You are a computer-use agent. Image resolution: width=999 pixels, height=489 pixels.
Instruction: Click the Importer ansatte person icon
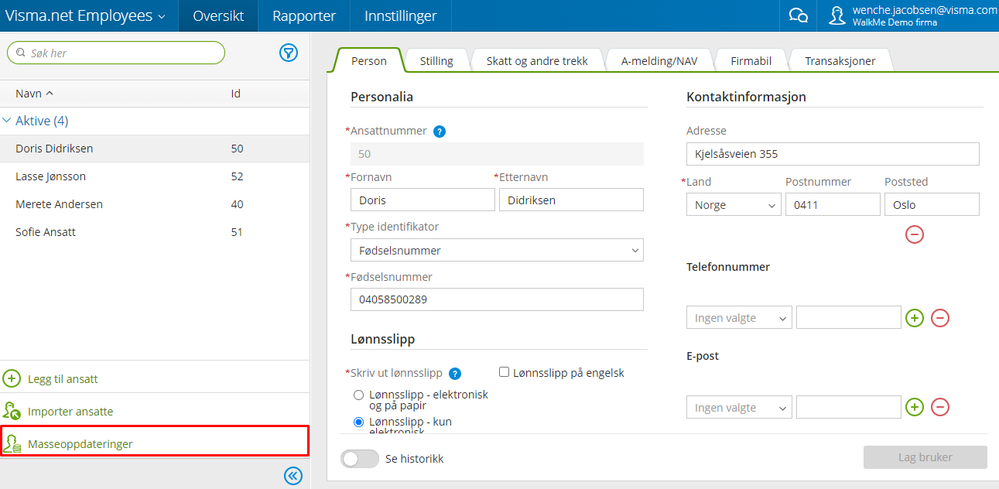tap(11, 411)
